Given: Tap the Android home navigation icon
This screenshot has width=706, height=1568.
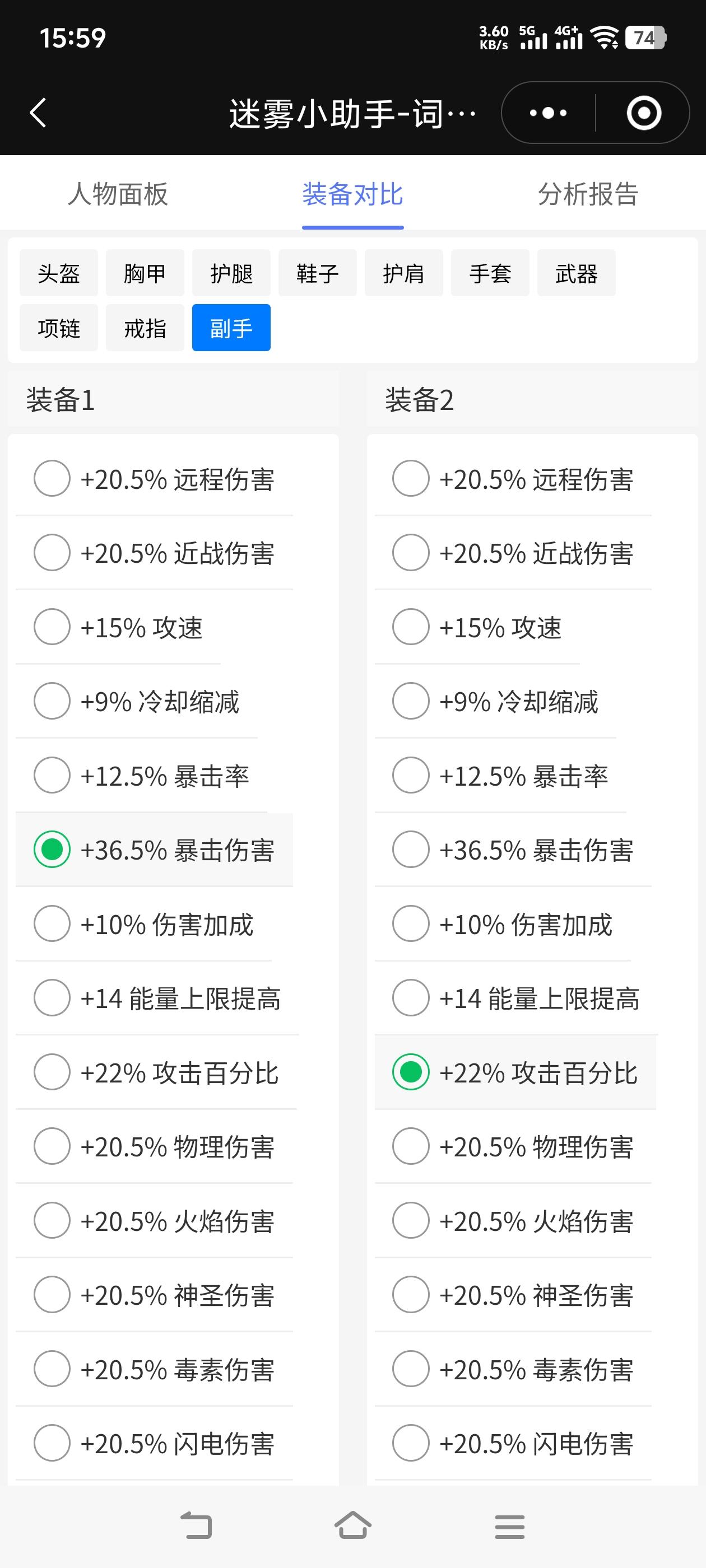Looking at the screenshot, I should click(352, 1525).
